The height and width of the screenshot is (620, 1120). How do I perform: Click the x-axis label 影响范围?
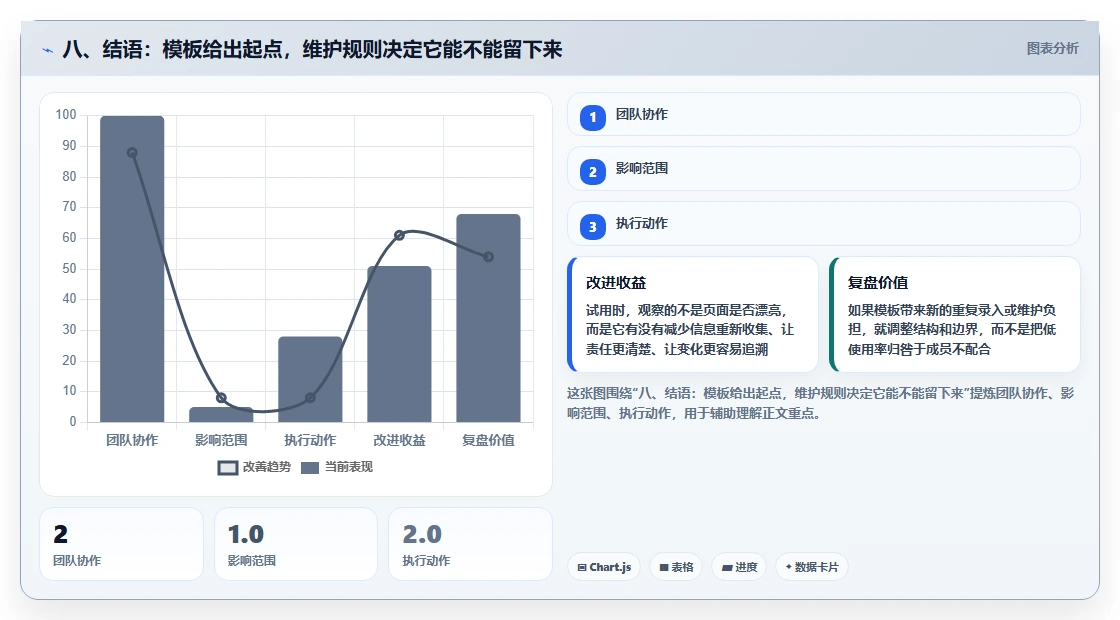(x=221, y=440)
